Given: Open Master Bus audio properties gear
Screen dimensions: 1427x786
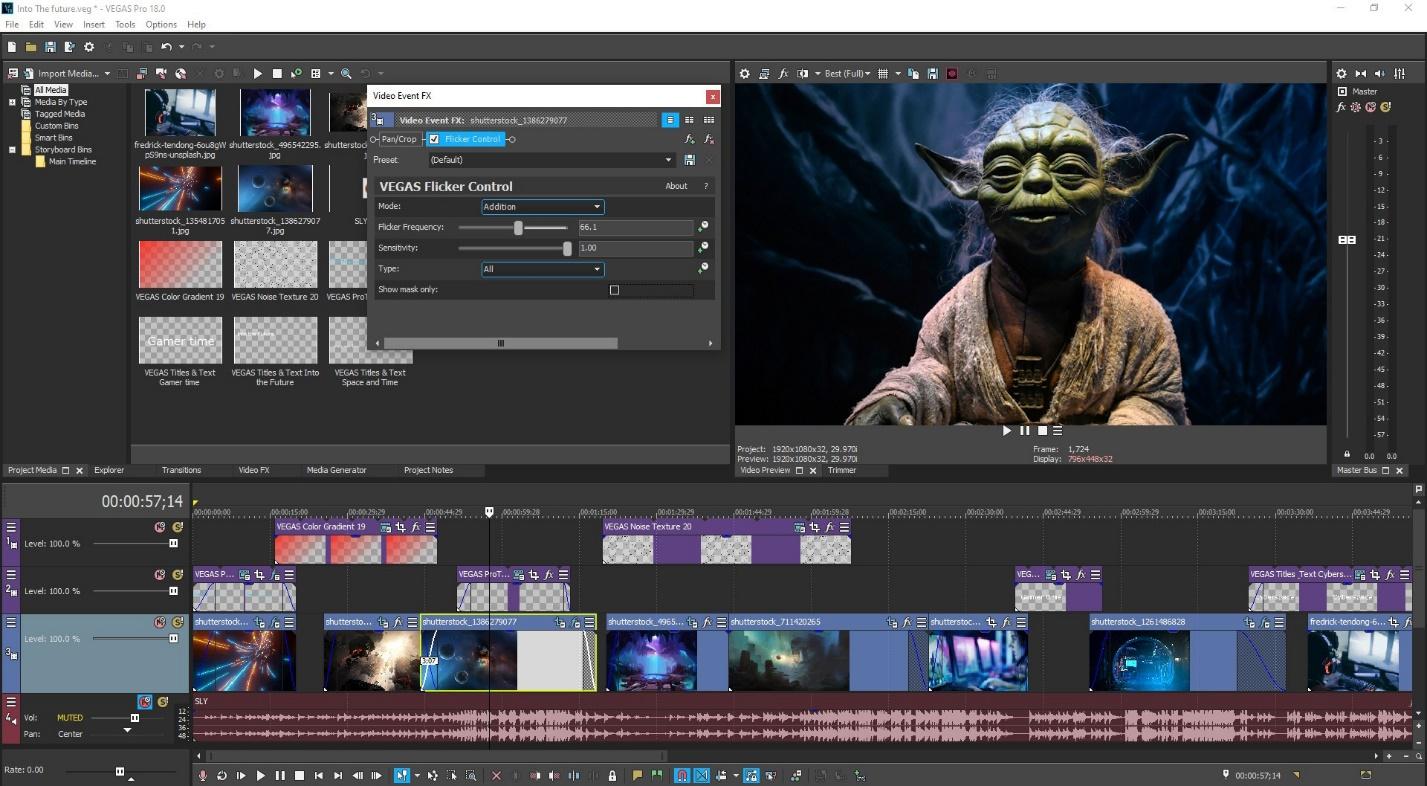Looking at the screenshot, I should click(x=1342, y=74).
